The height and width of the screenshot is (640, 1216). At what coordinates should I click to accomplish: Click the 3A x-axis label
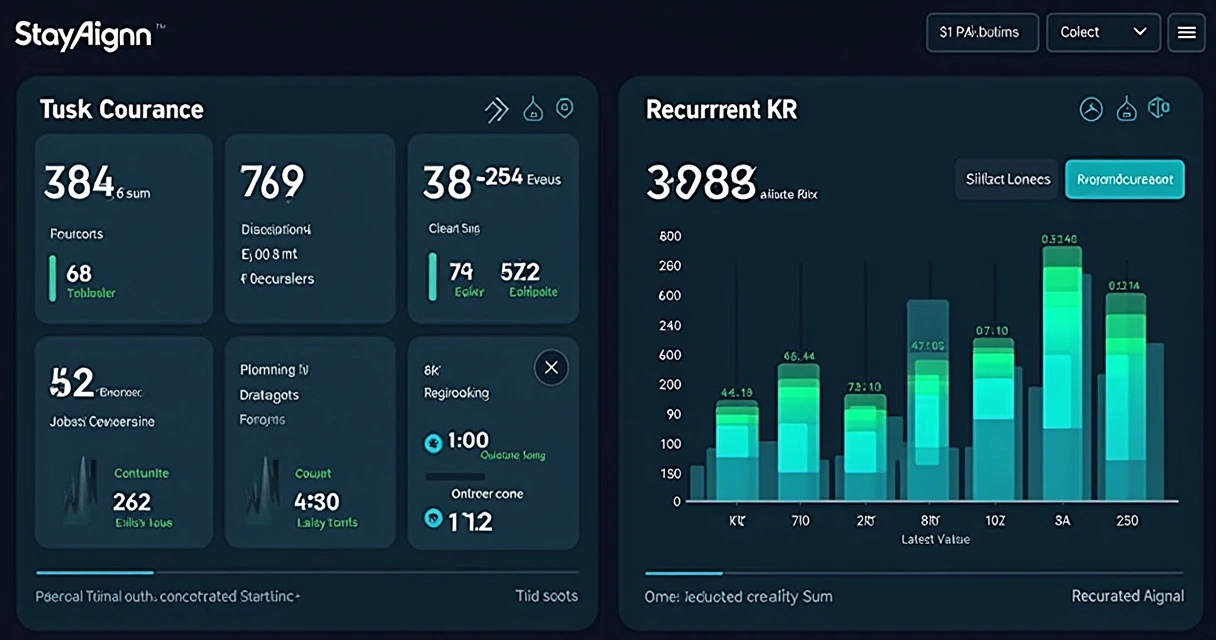coord(1063,521)
